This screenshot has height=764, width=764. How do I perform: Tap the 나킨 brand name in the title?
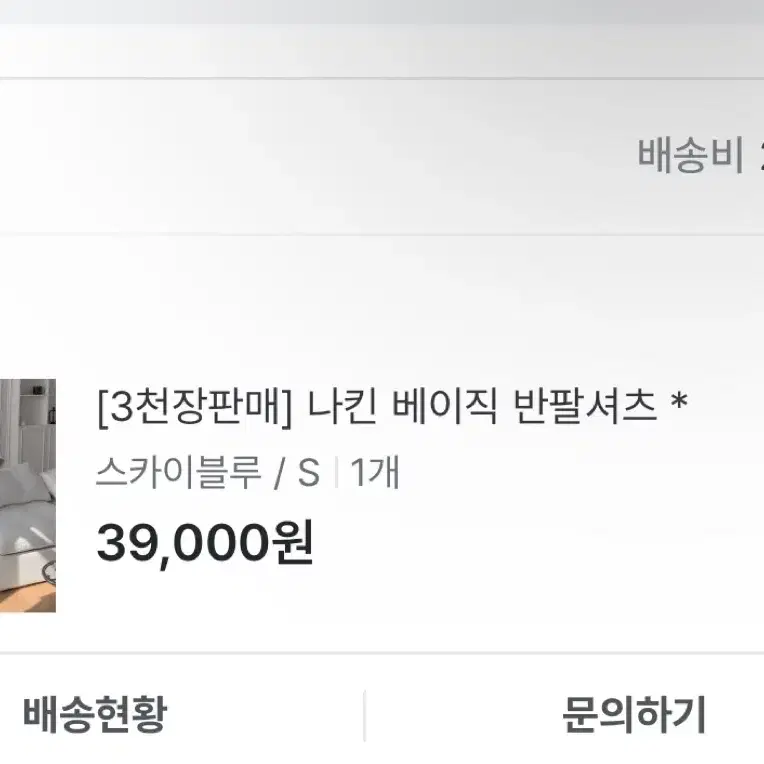click(x=342, y=407)
